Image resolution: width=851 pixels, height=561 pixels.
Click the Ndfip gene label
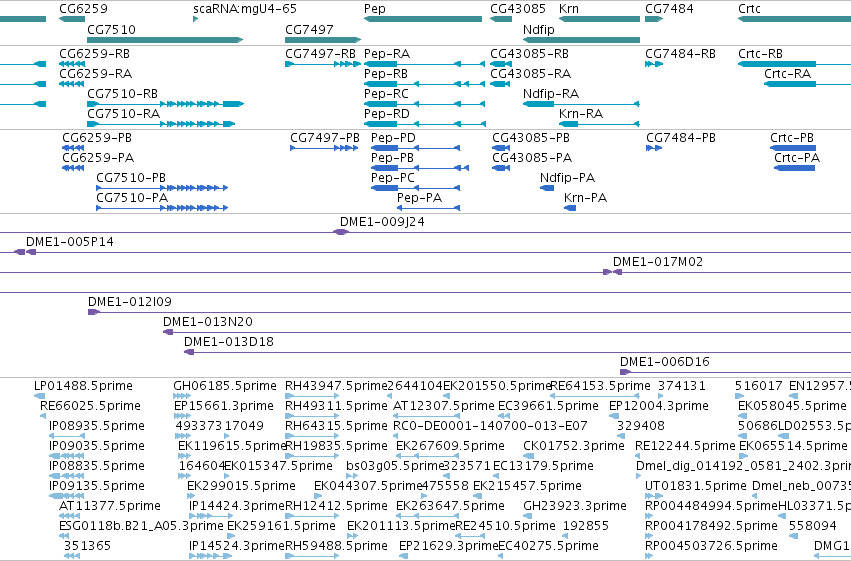(x=538, y=29)
